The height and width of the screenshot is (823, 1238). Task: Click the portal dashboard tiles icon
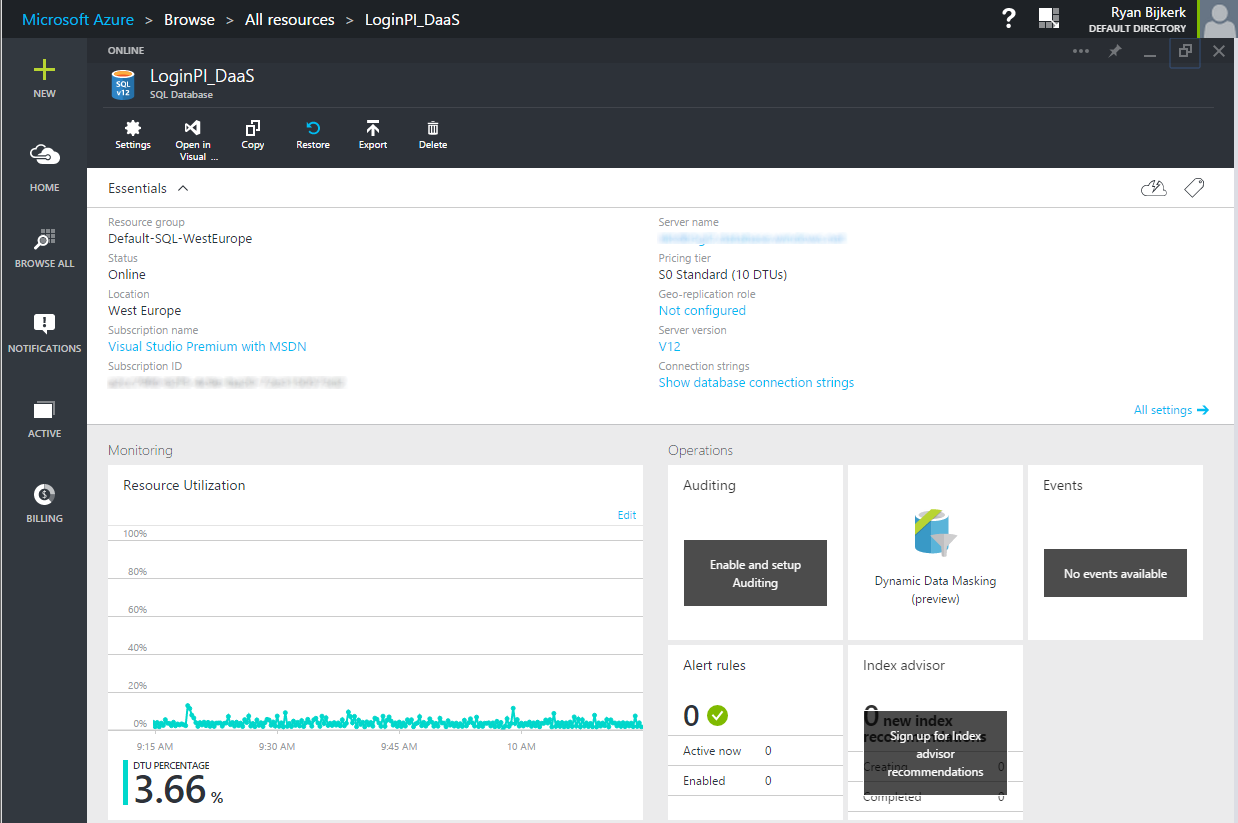1049,18
